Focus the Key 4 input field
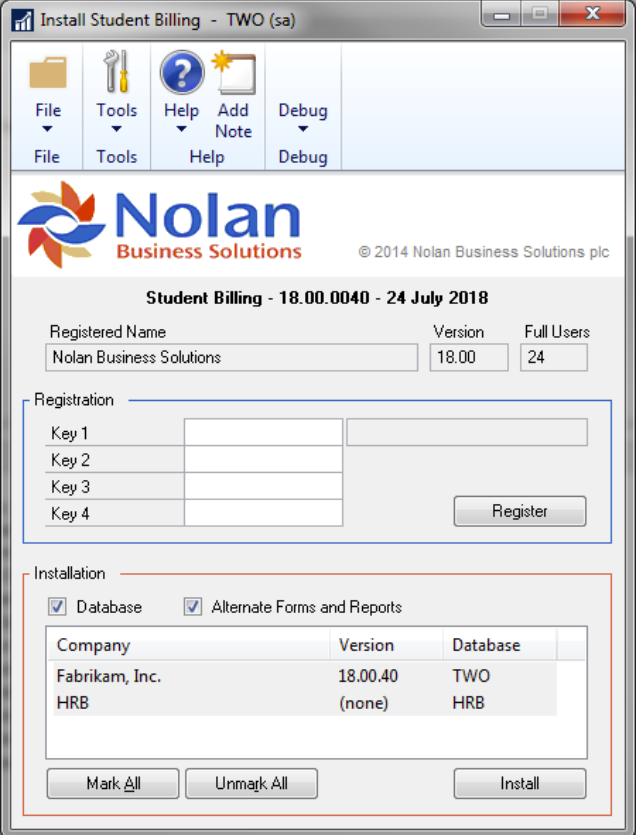Viewport: 640px width, 835px height. [263, 514]
